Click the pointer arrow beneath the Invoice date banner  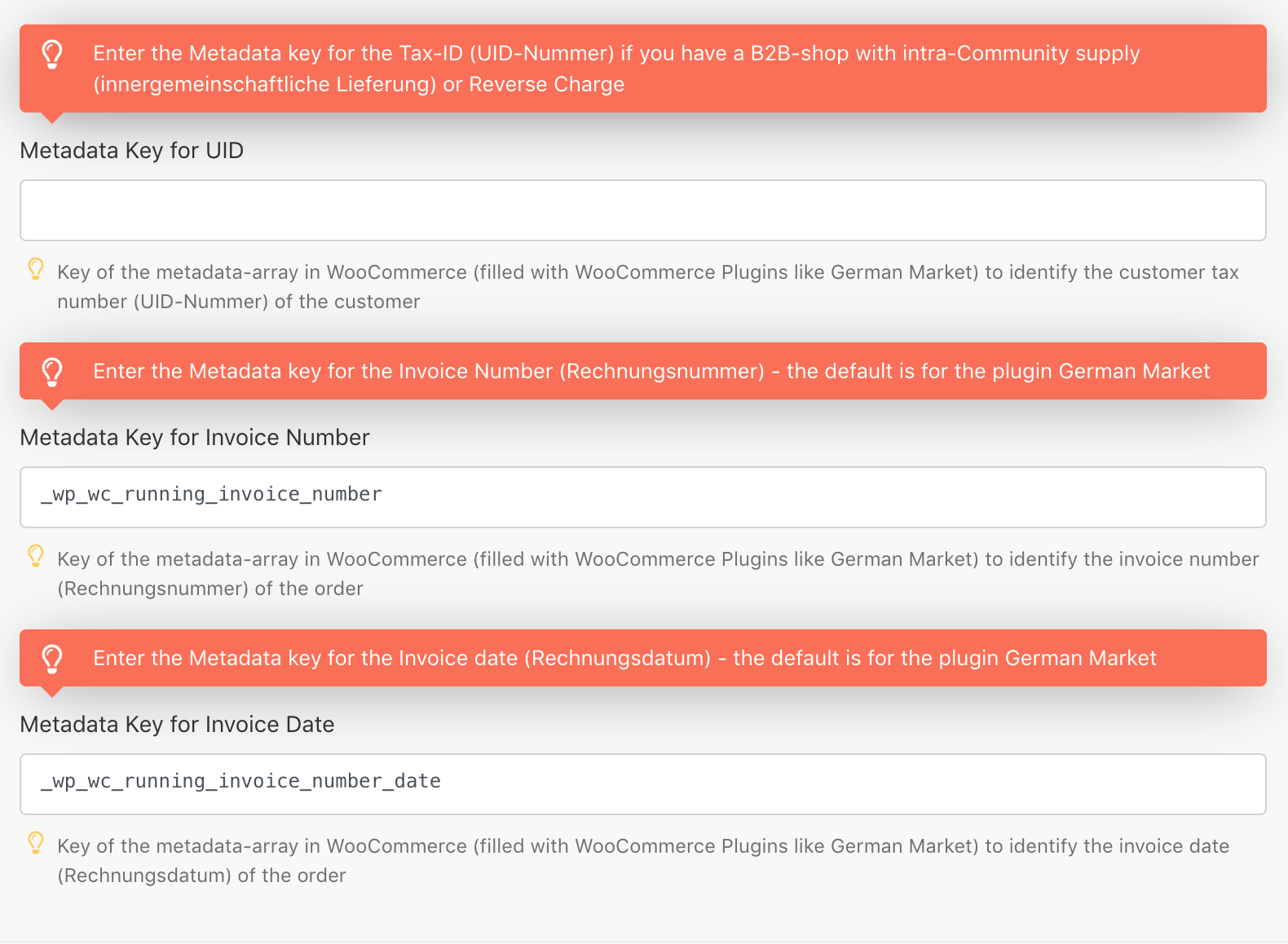[52, 691]
